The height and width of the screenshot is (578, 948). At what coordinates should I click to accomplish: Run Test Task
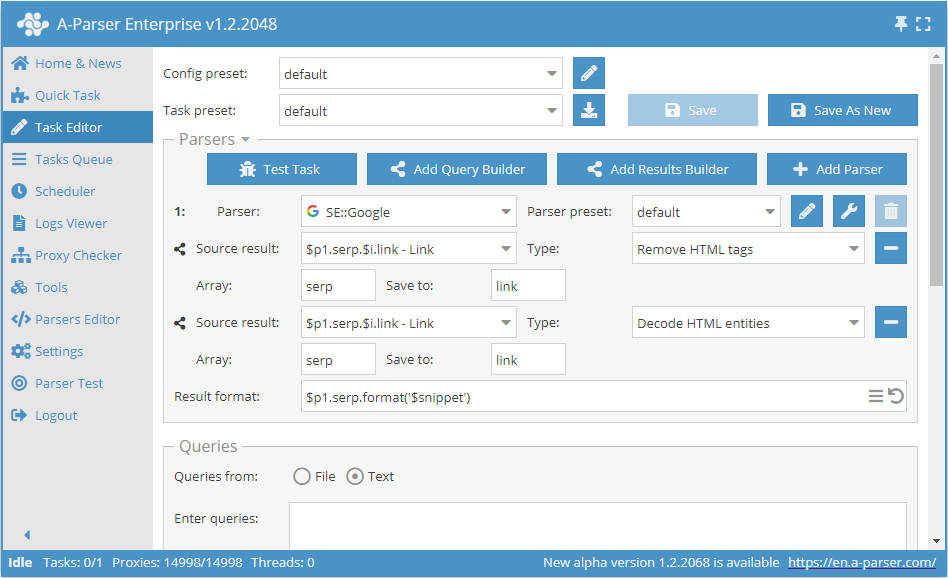(x=281, y=169)
